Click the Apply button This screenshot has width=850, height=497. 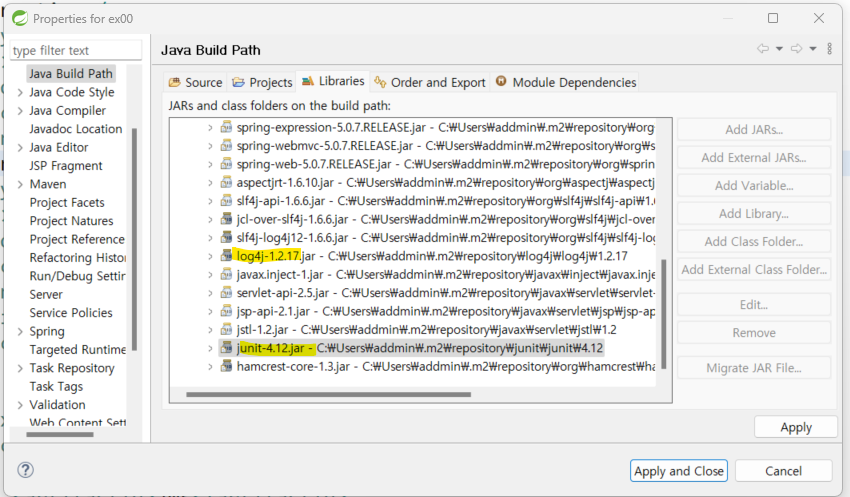pyautogui.click(x=796, y=427)
